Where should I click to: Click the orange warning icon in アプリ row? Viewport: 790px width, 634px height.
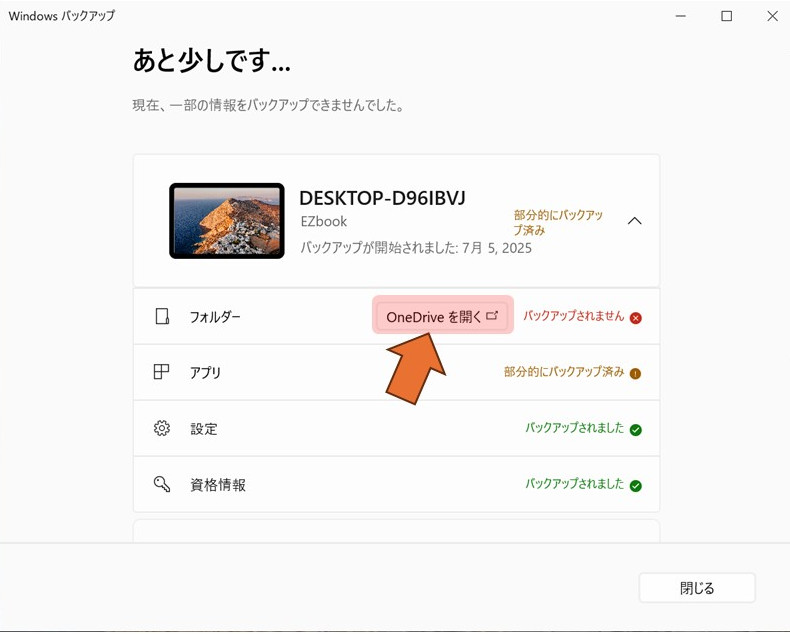point(635,373)
